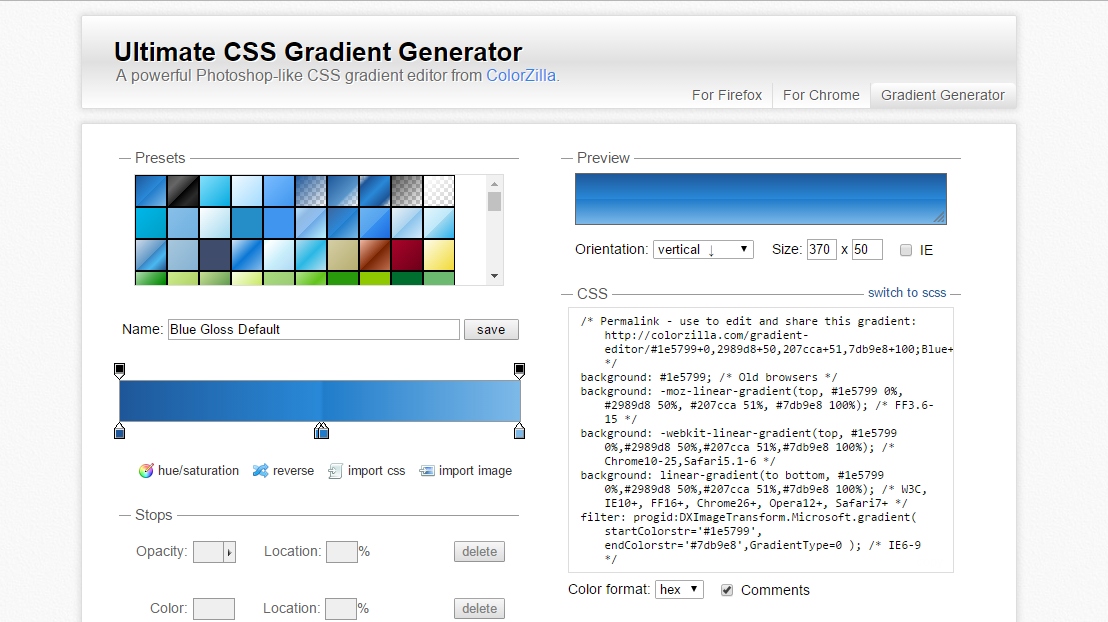
Task: Select the right opacity stop above gradient
Action: pyautogui.click(x=519, y=371)
